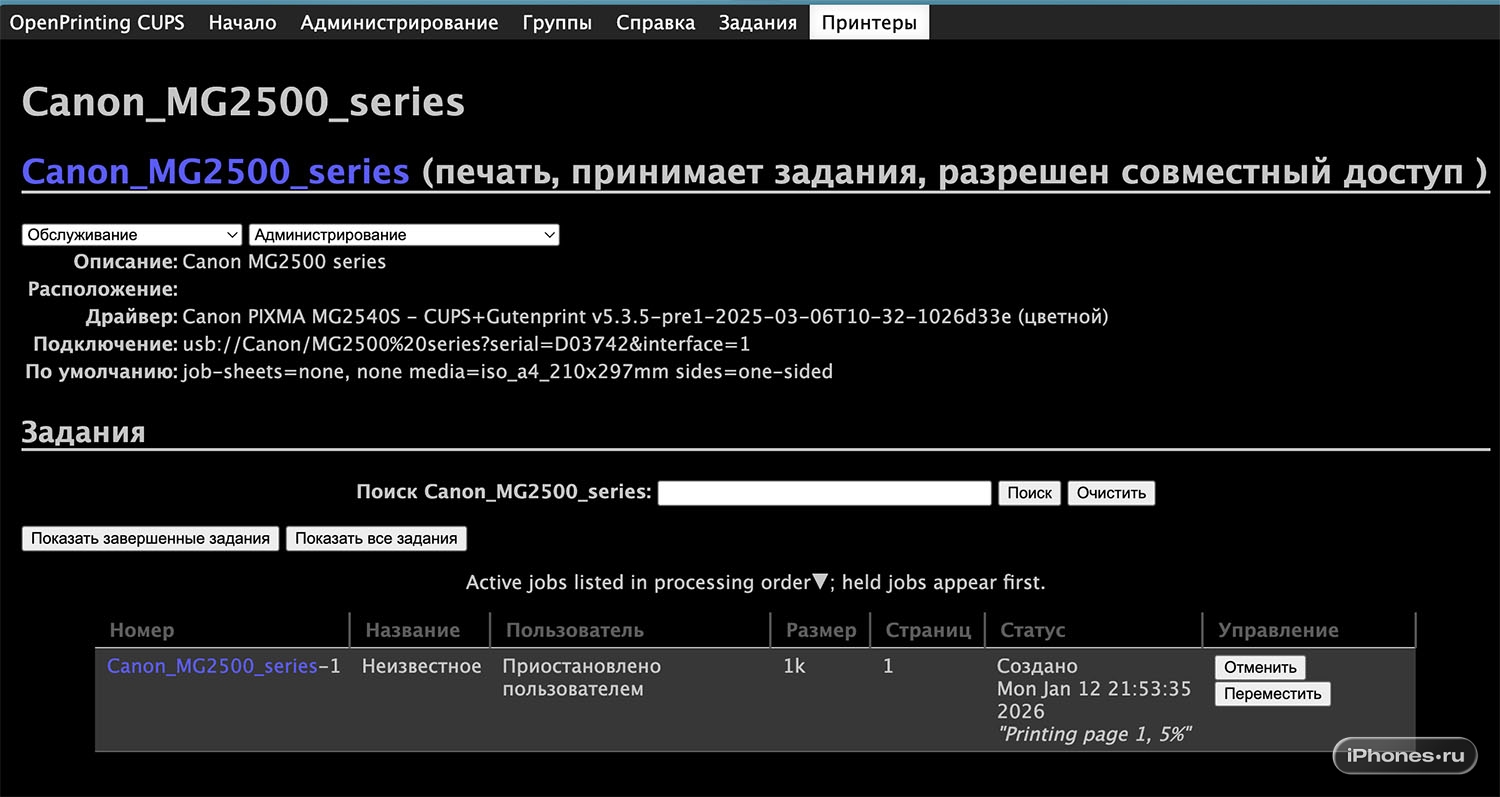Click the Пользователь column header
The height and width of the screenshot is (797, 1500).
[575, 630]
